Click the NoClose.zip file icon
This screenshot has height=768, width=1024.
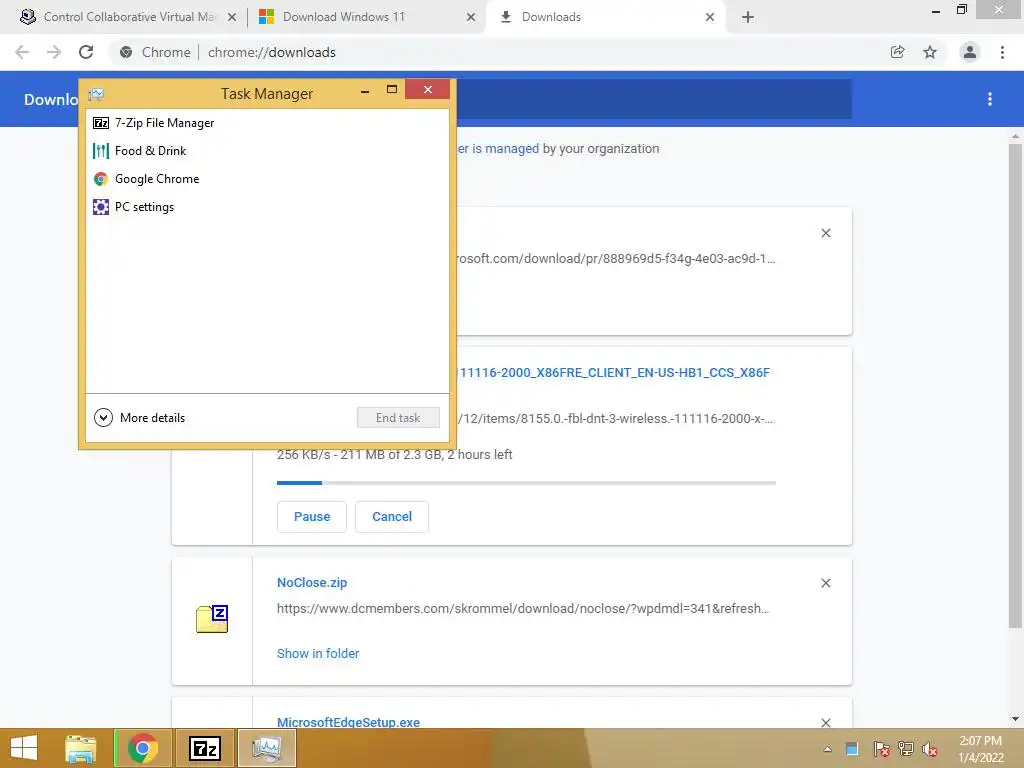click(212, 619)
